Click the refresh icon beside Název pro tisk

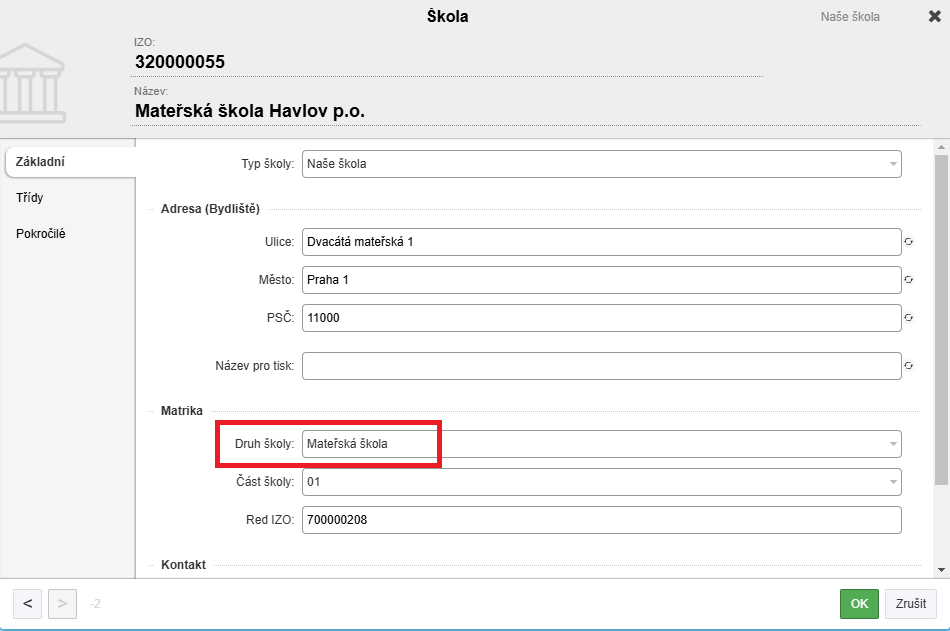coord(908,366)
